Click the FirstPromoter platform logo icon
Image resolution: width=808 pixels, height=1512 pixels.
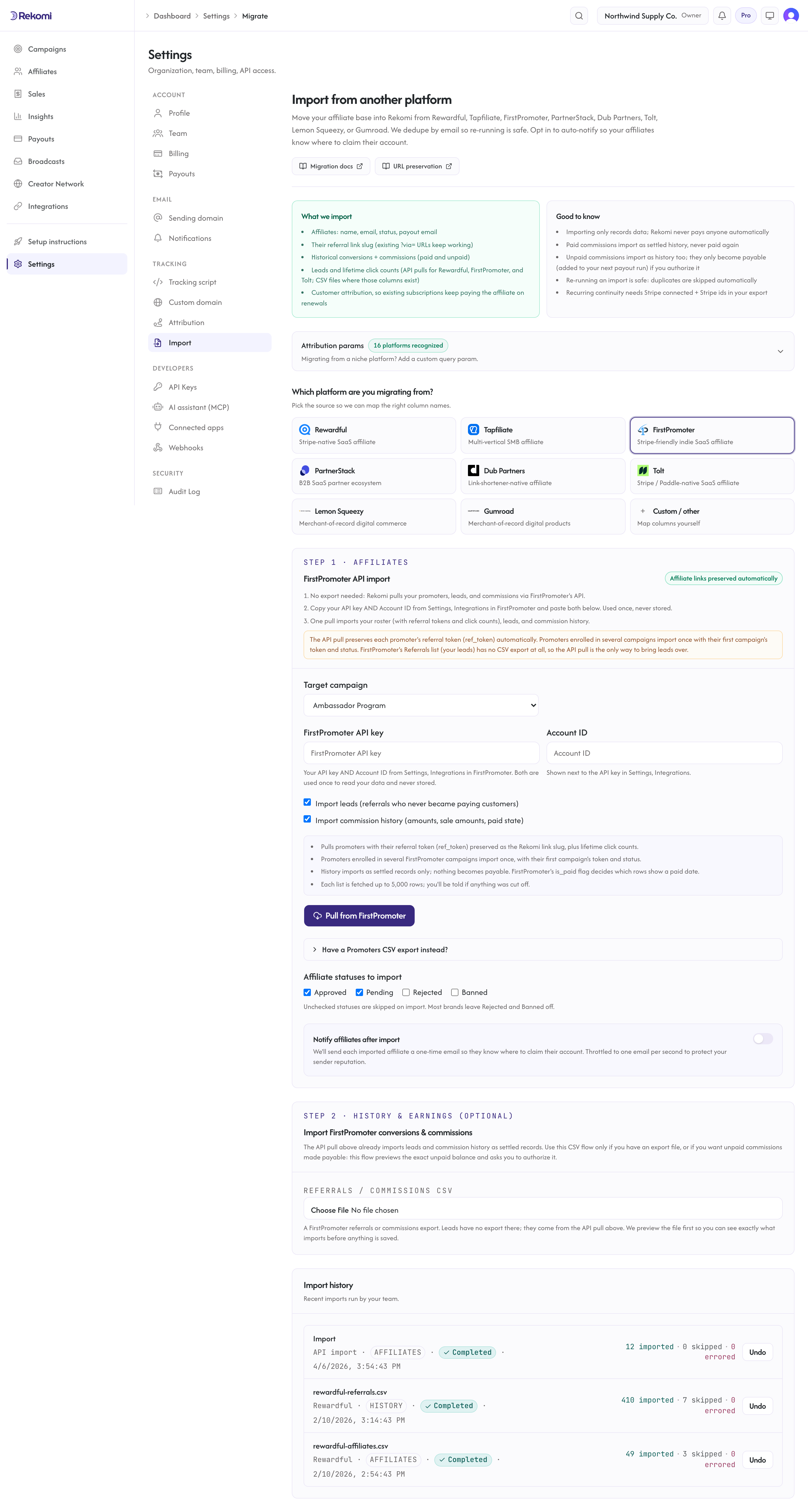(642, 430)
